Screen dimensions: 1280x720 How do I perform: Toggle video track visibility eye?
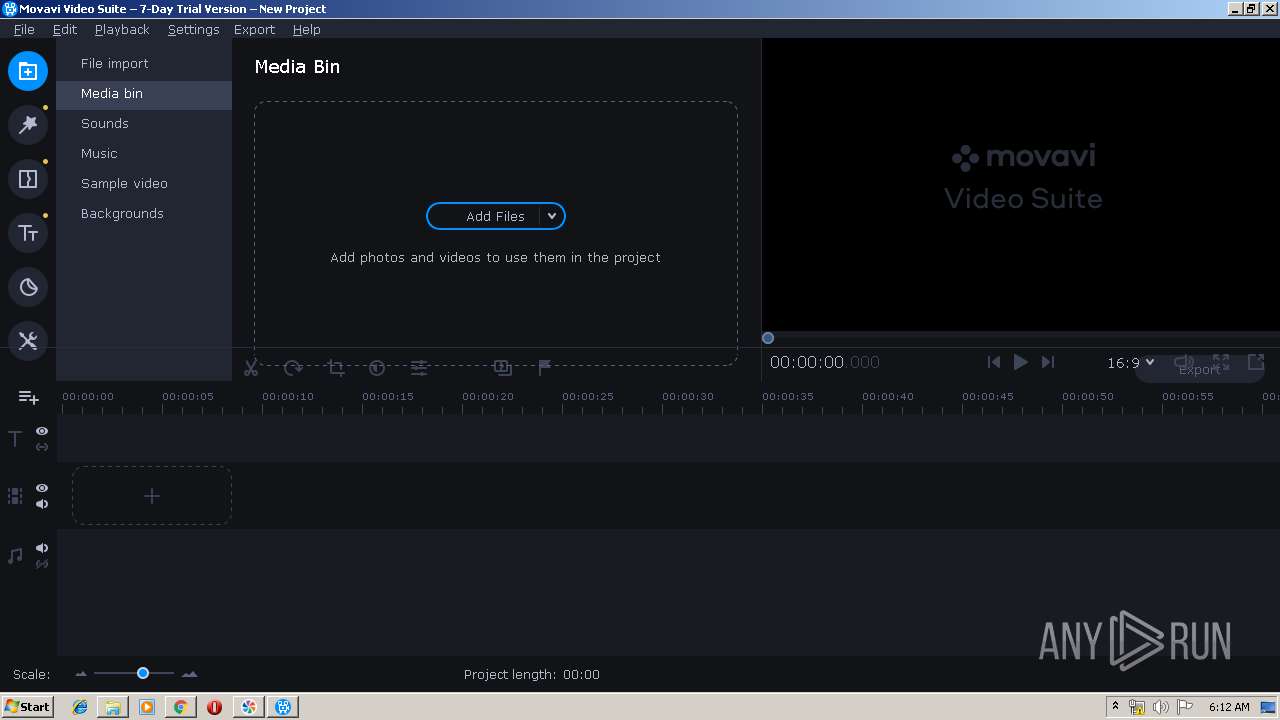42,488
